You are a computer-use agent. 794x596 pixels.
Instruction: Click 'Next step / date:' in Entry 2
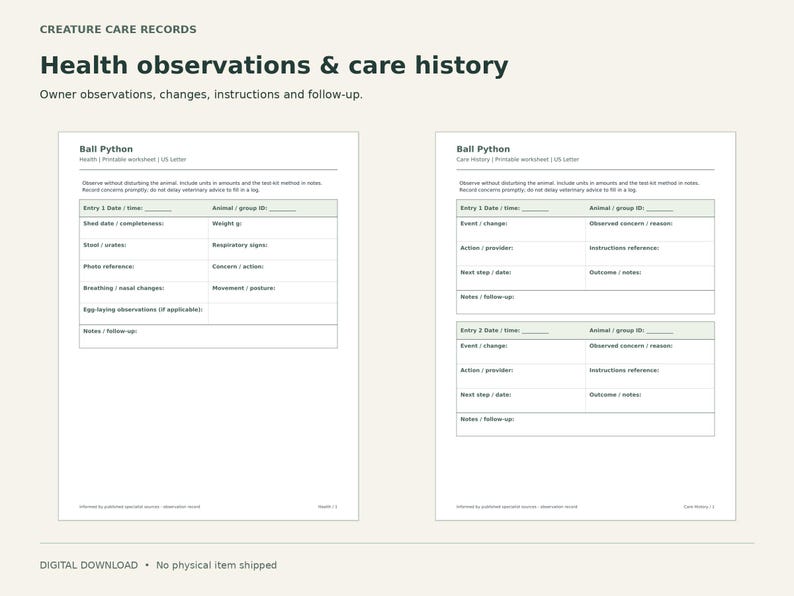coord(521,401)
